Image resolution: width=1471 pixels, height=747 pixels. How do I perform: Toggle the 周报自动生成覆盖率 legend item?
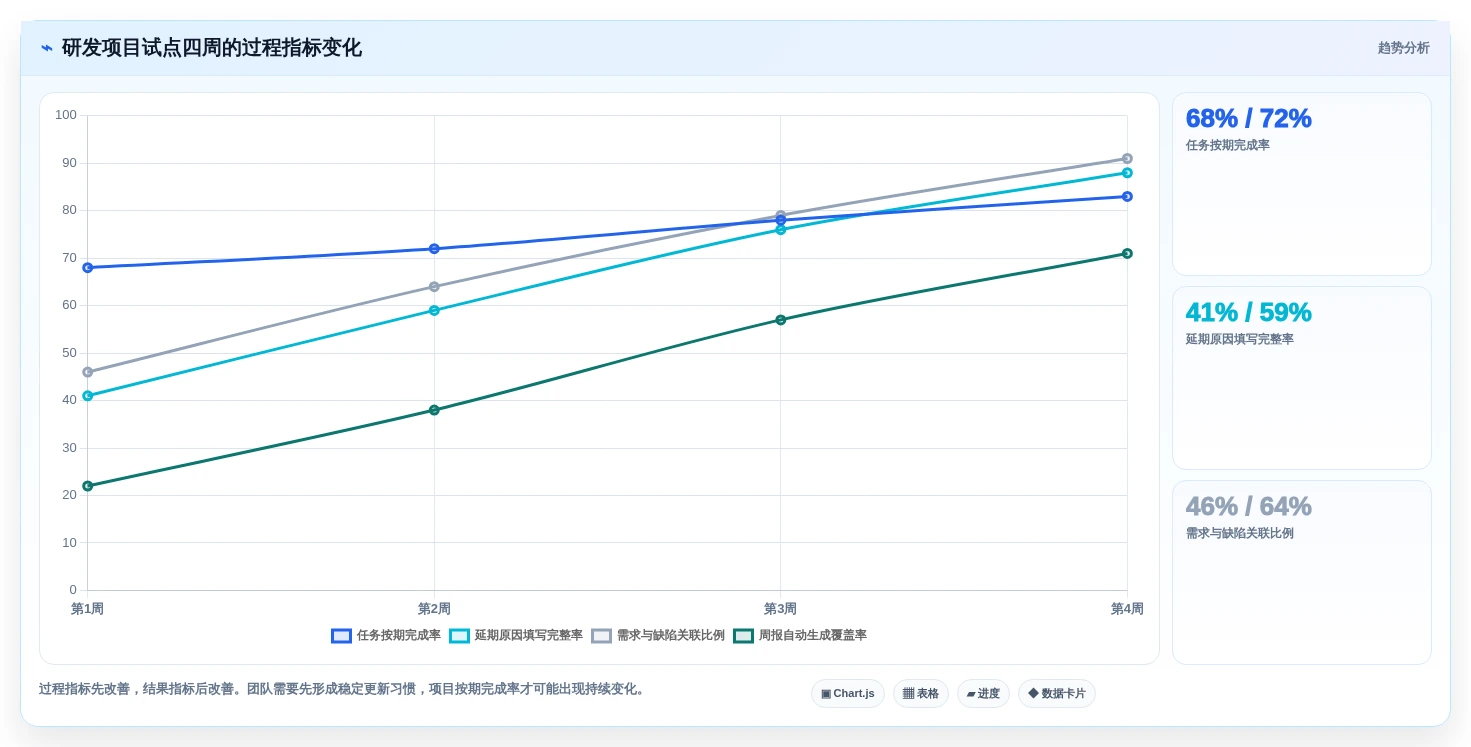(x=800, y=635)
